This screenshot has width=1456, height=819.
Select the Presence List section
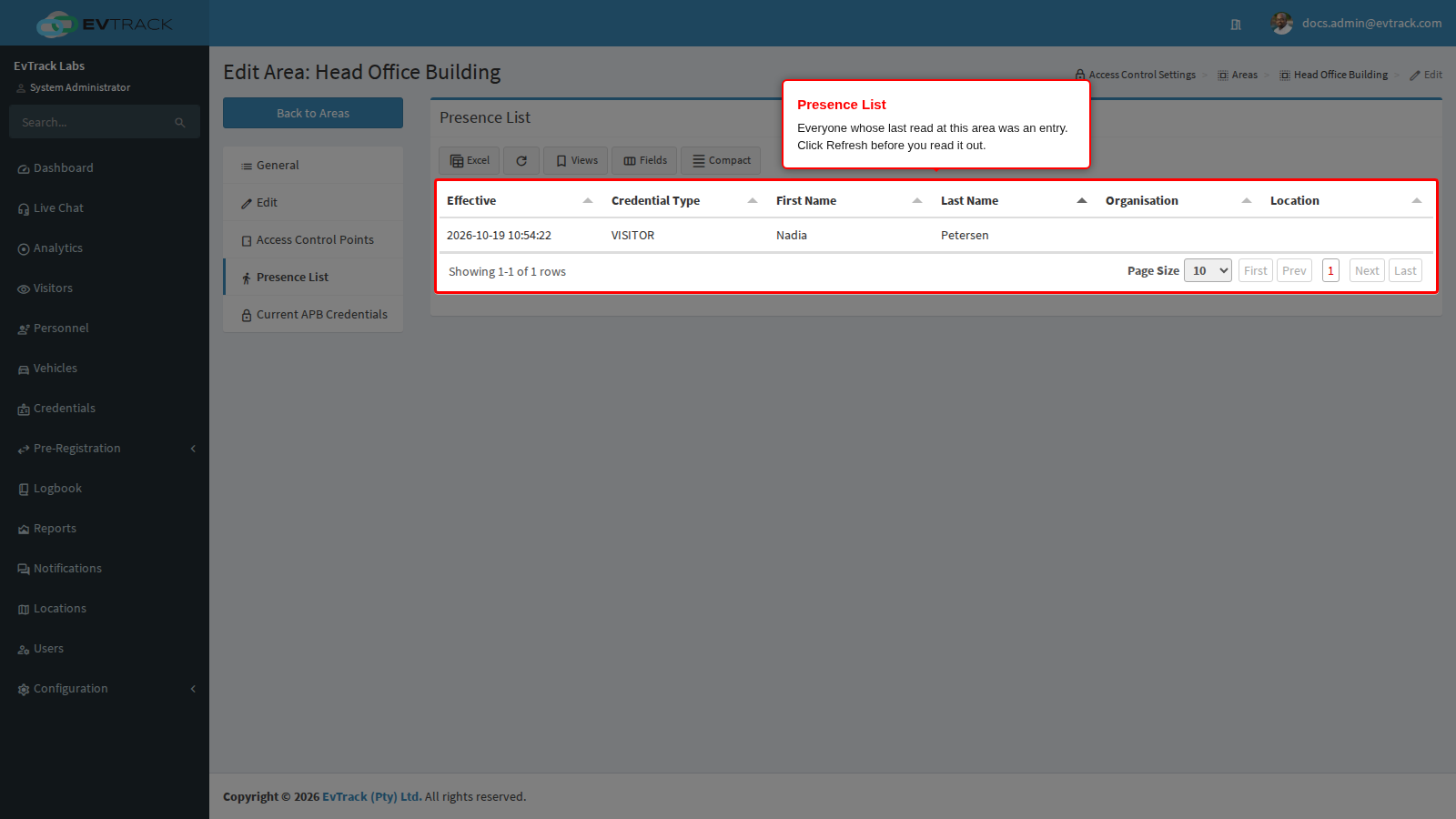313,278
